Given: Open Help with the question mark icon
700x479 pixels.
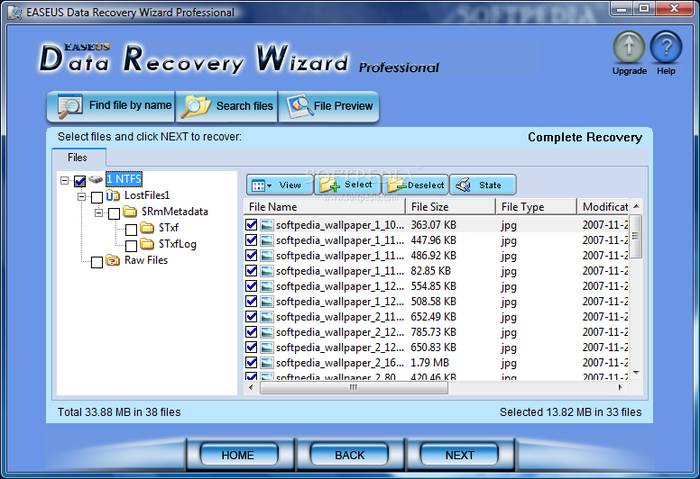Looking at the screenshot, I should point(665,47).
